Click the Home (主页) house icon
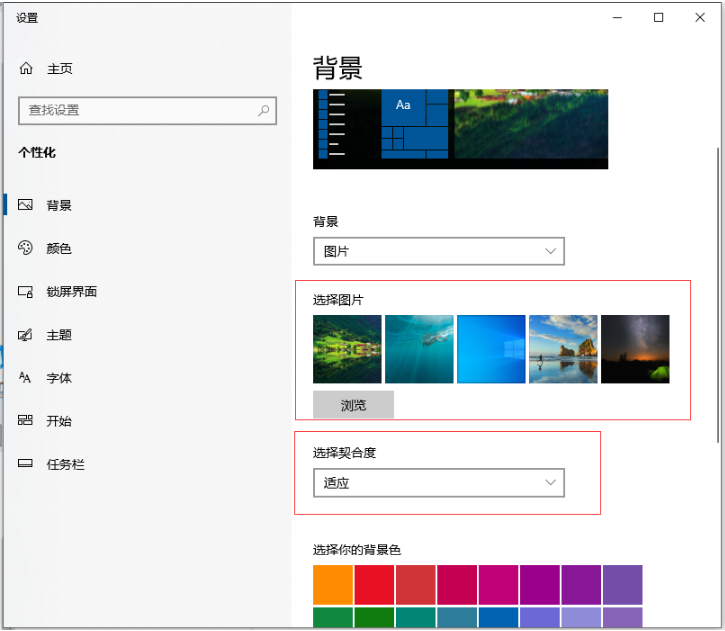The image size is (725, 631). (x=26, y=69)
